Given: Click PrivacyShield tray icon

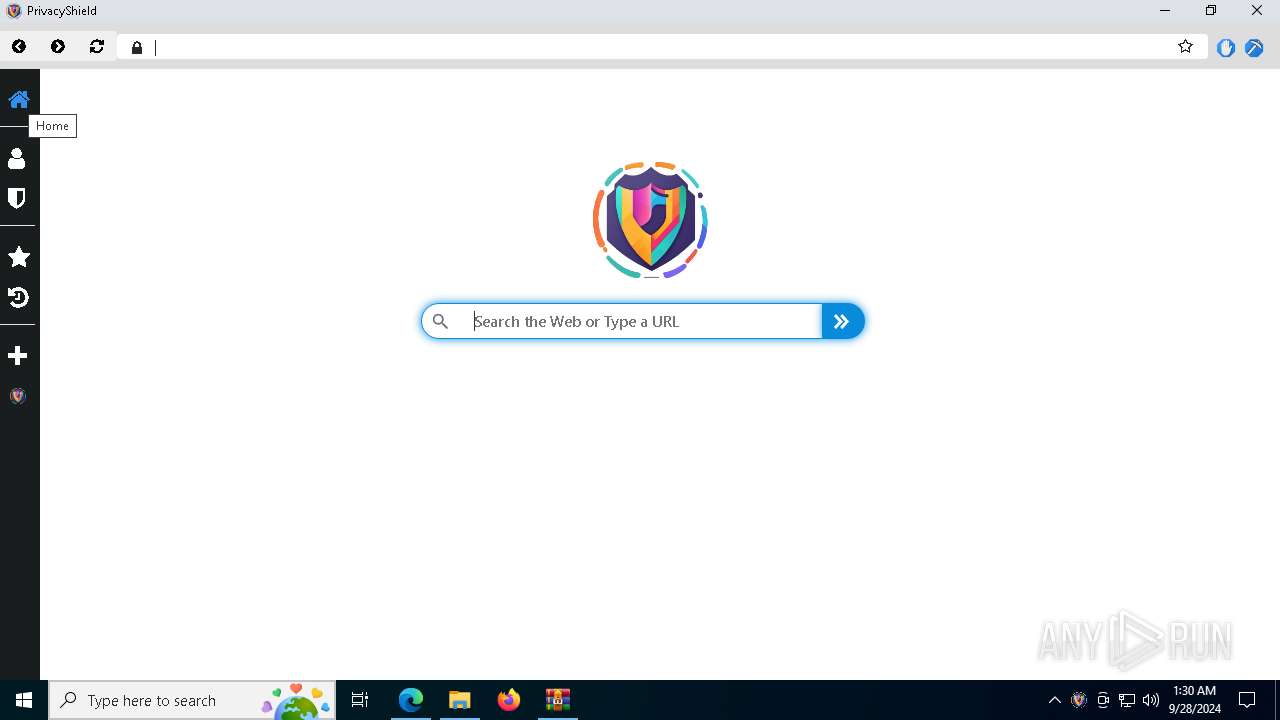Looking at the screenshot, I should (1079, 700).
